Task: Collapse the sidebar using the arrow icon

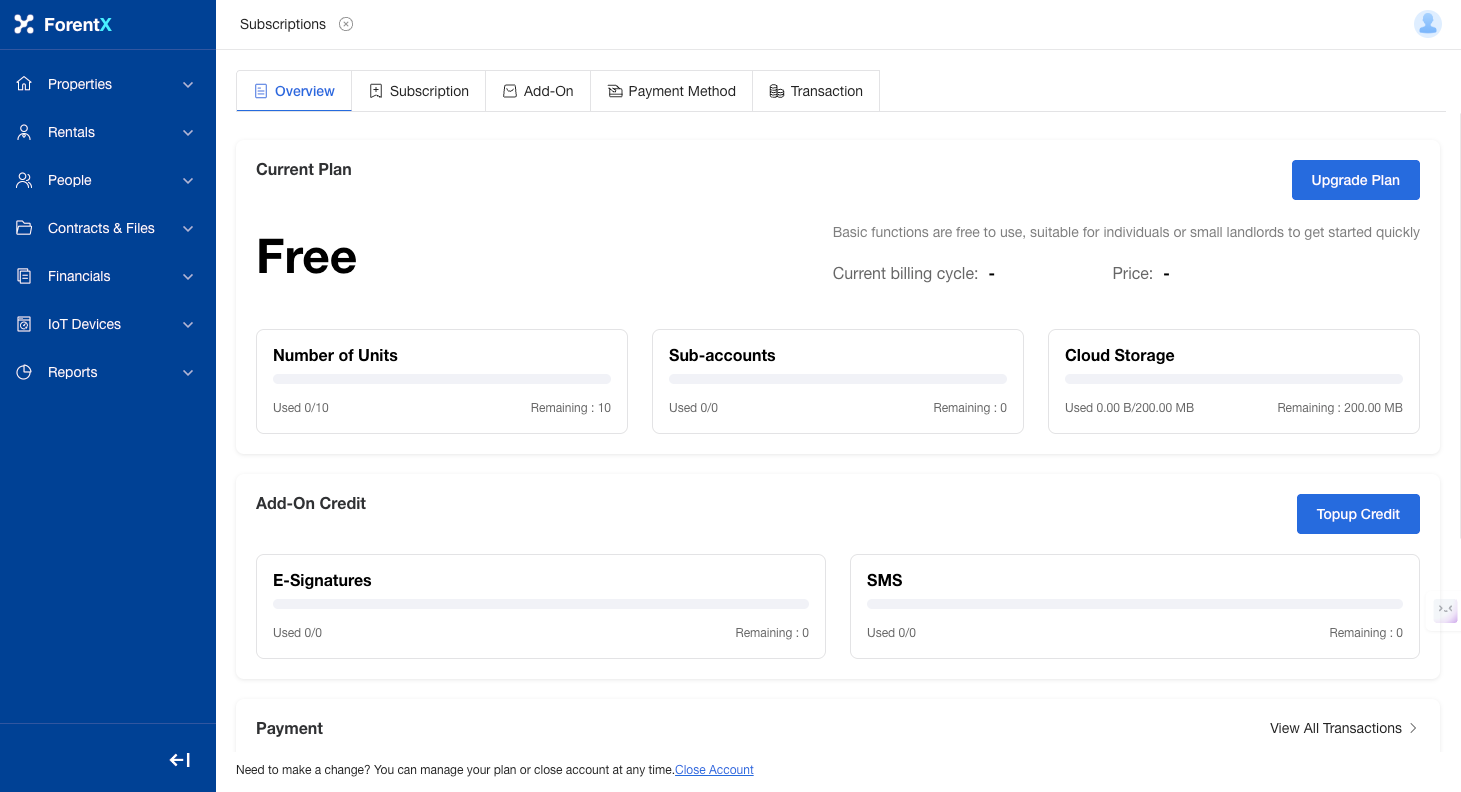Action: [x=180, y=760]
